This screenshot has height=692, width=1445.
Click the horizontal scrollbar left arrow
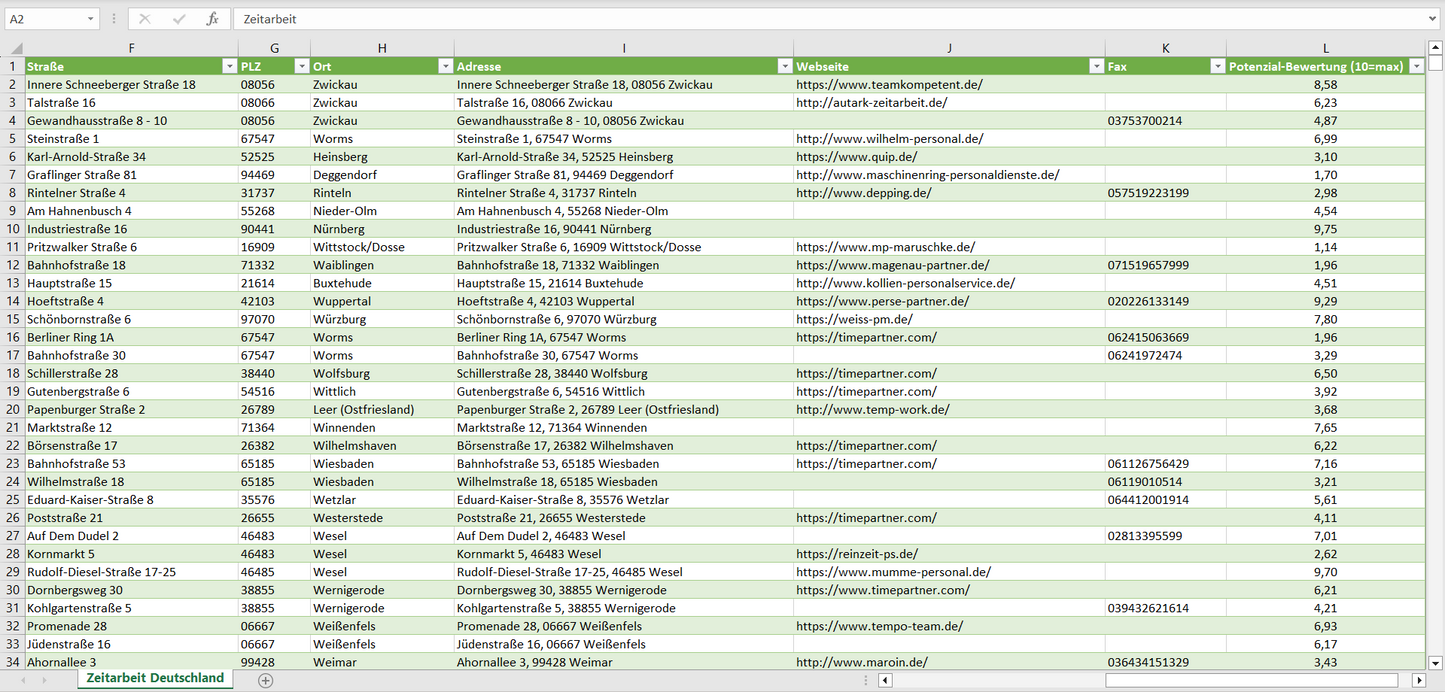[885, 680]
